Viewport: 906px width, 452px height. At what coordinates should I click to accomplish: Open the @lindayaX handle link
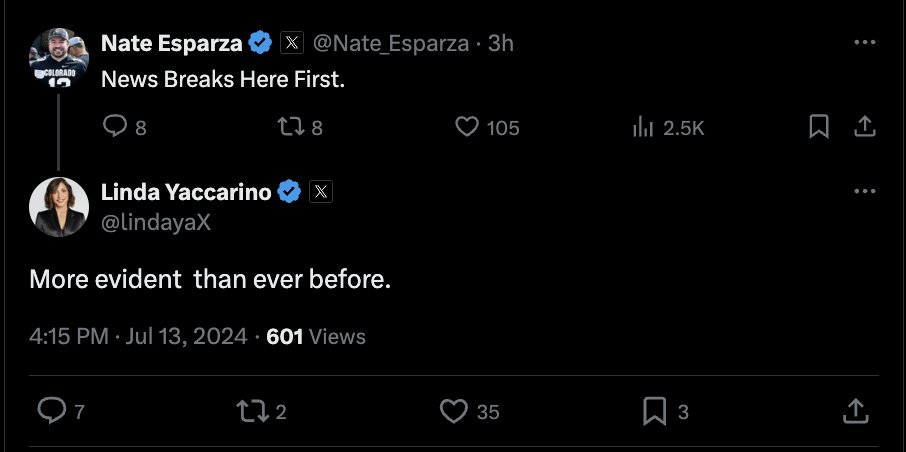coord(156,222)
